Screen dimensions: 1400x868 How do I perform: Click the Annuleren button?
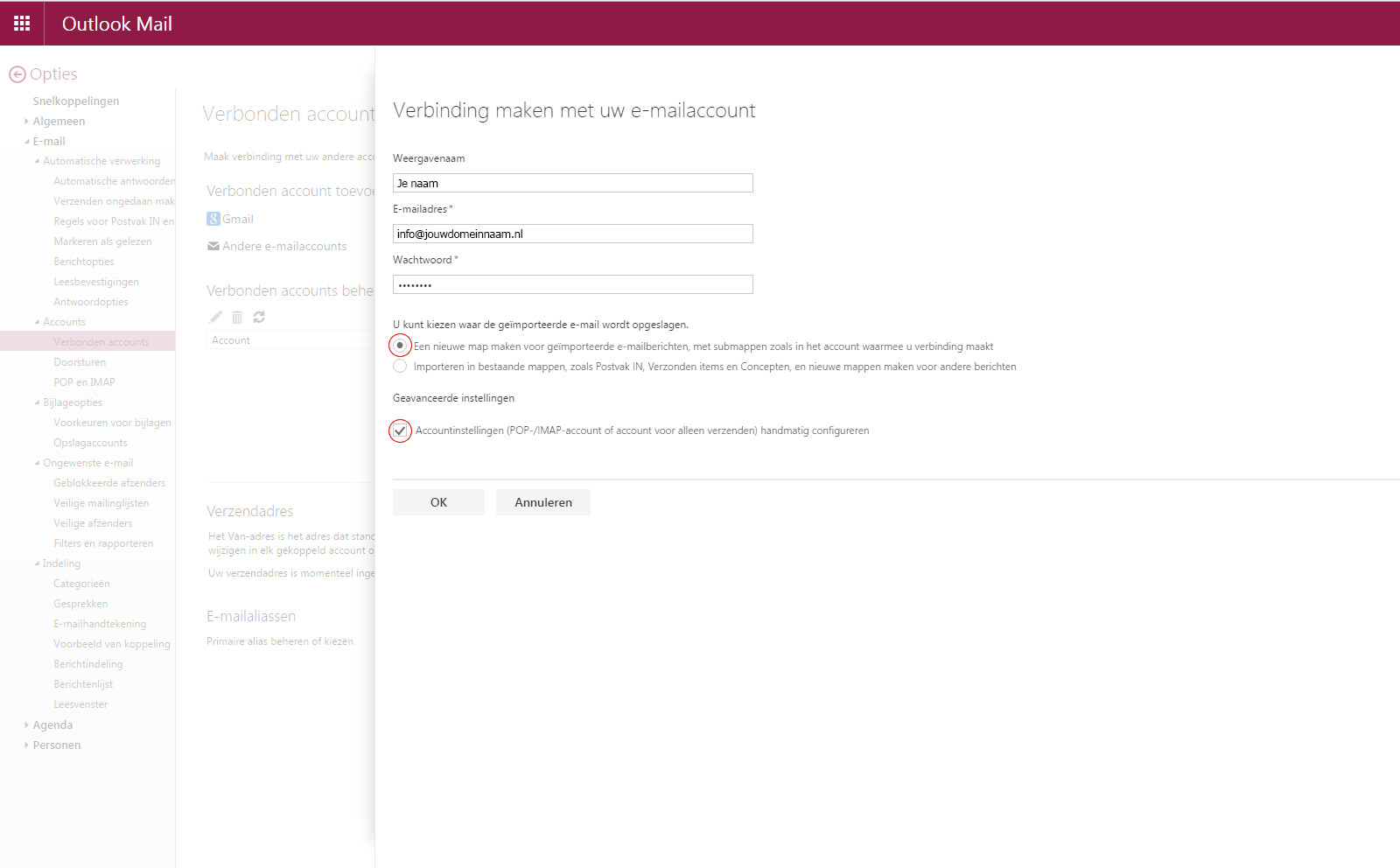pos(543,502)
